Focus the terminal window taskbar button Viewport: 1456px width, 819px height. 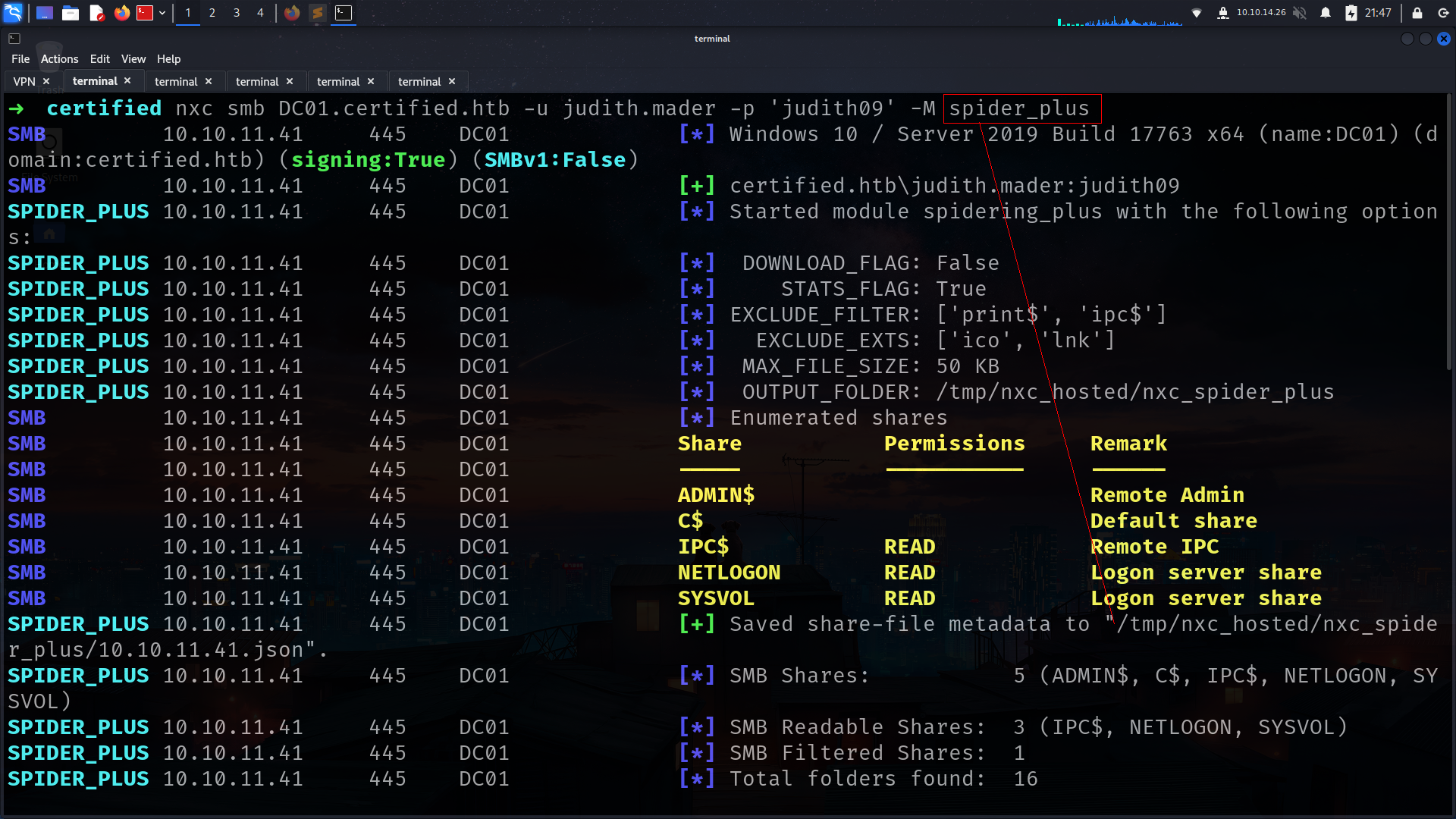[344, 13]
